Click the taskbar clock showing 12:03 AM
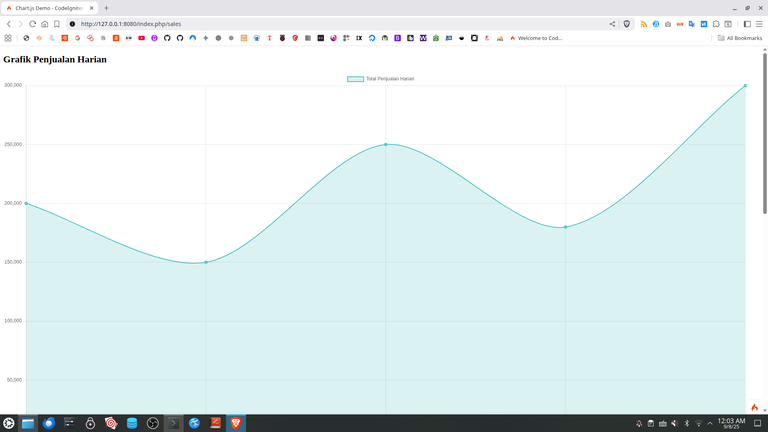 click(x=733, y=423)
